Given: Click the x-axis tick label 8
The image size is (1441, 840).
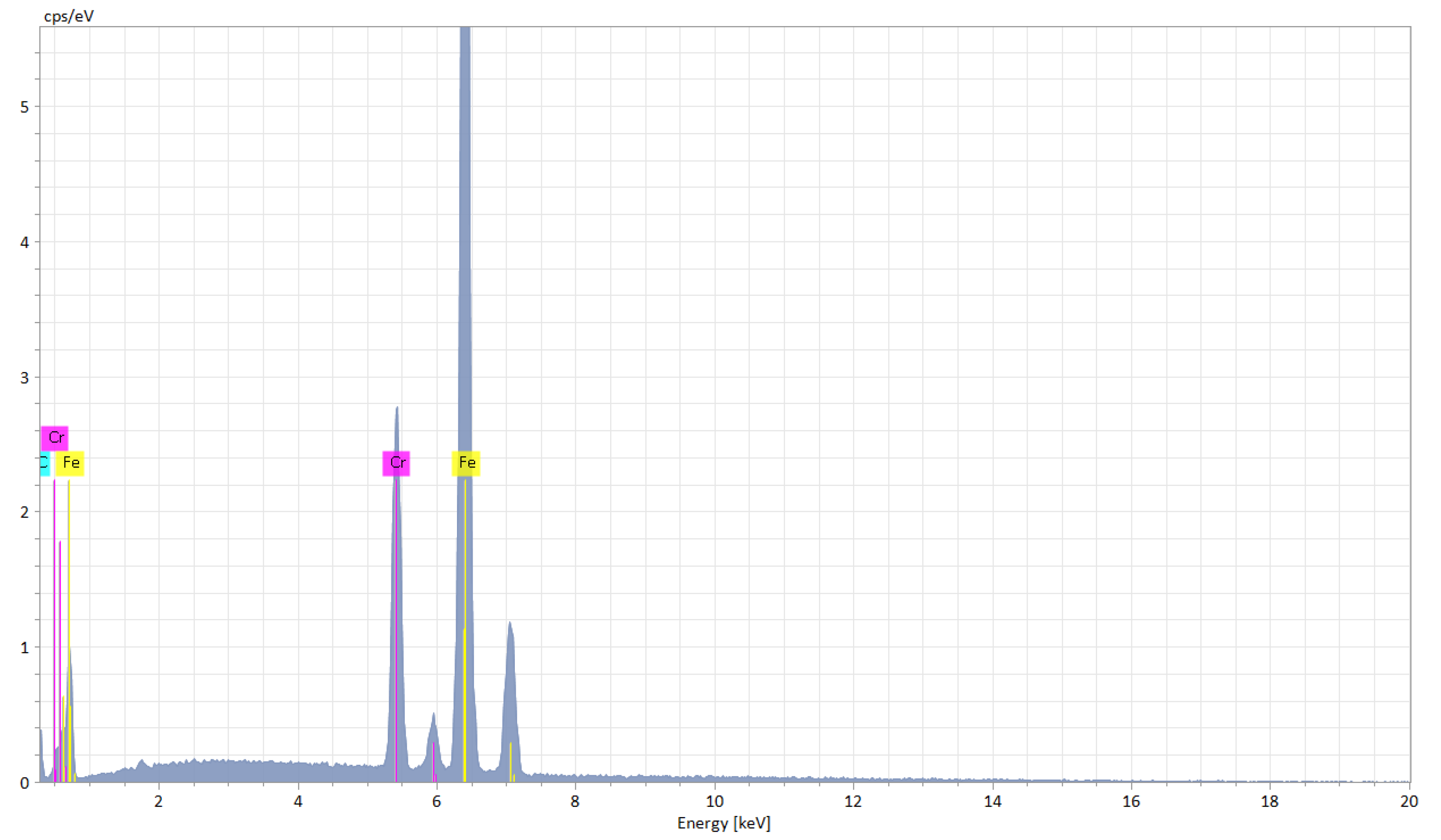Looking at the screenshot, I should [x=574, y=801].
